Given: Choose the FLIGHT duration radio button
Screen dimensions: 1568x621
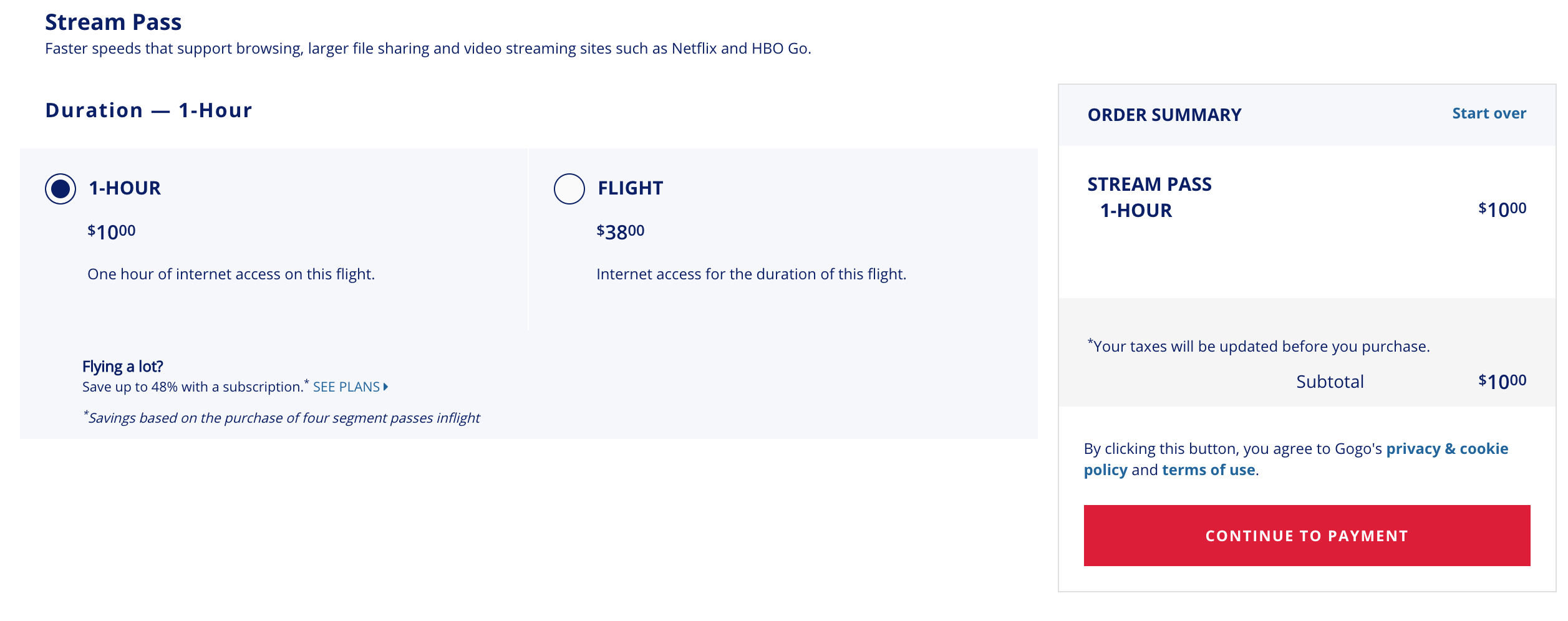Looking at the screenshot, I should pyautogui.click(x=569, y=188).
